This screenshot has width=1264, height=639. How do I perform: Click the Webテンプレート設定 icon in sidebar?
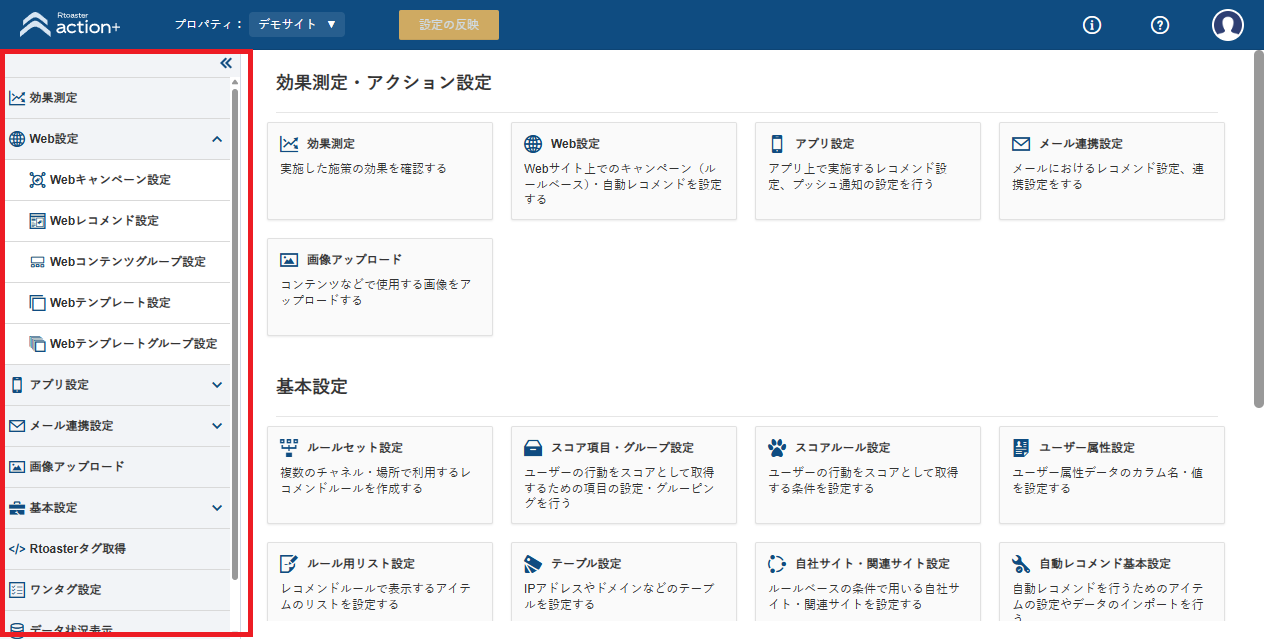coord(38,303)
